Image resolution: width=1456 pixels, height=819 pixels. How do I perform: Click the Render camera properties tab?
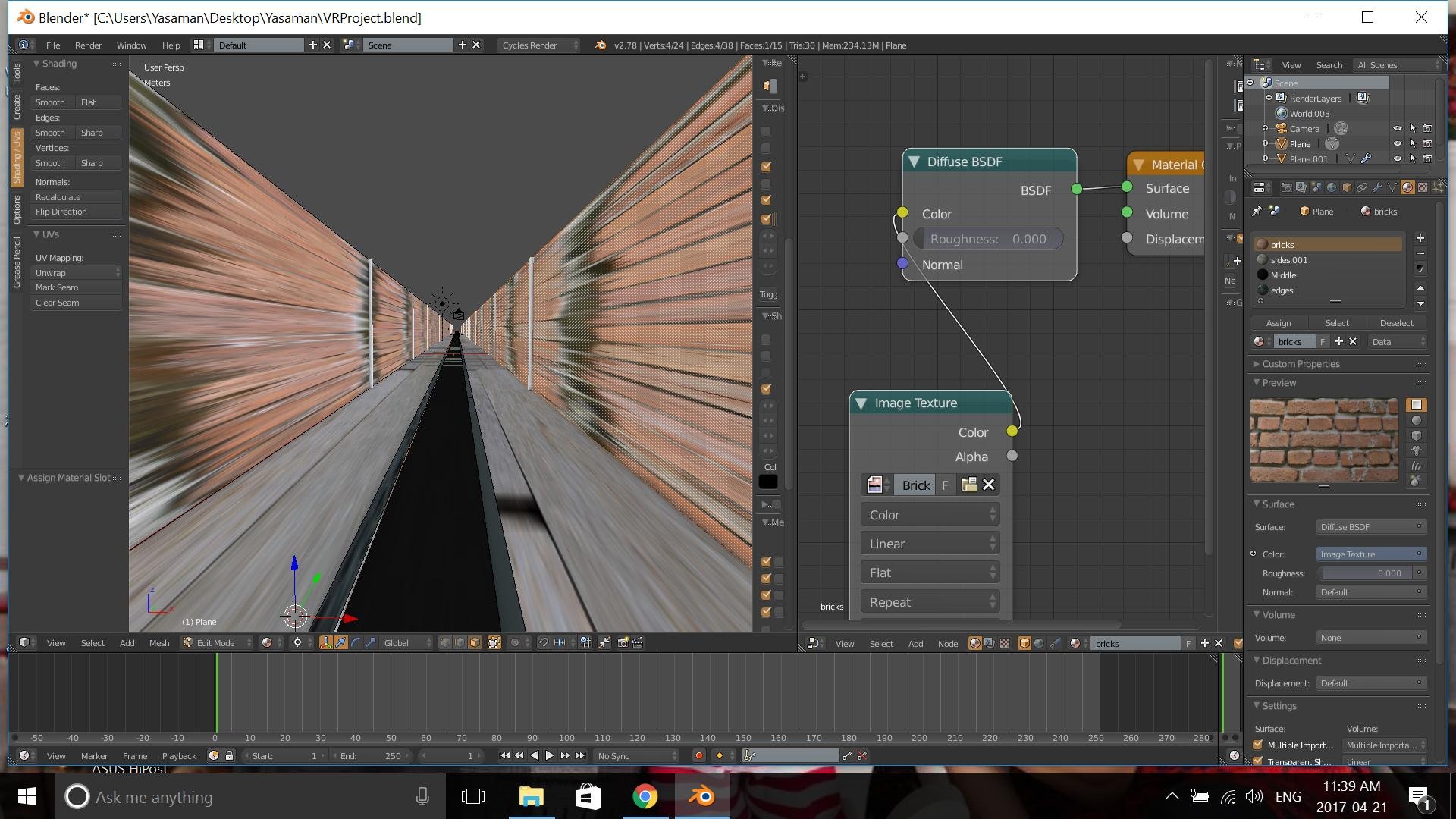tap(1286, 187)
